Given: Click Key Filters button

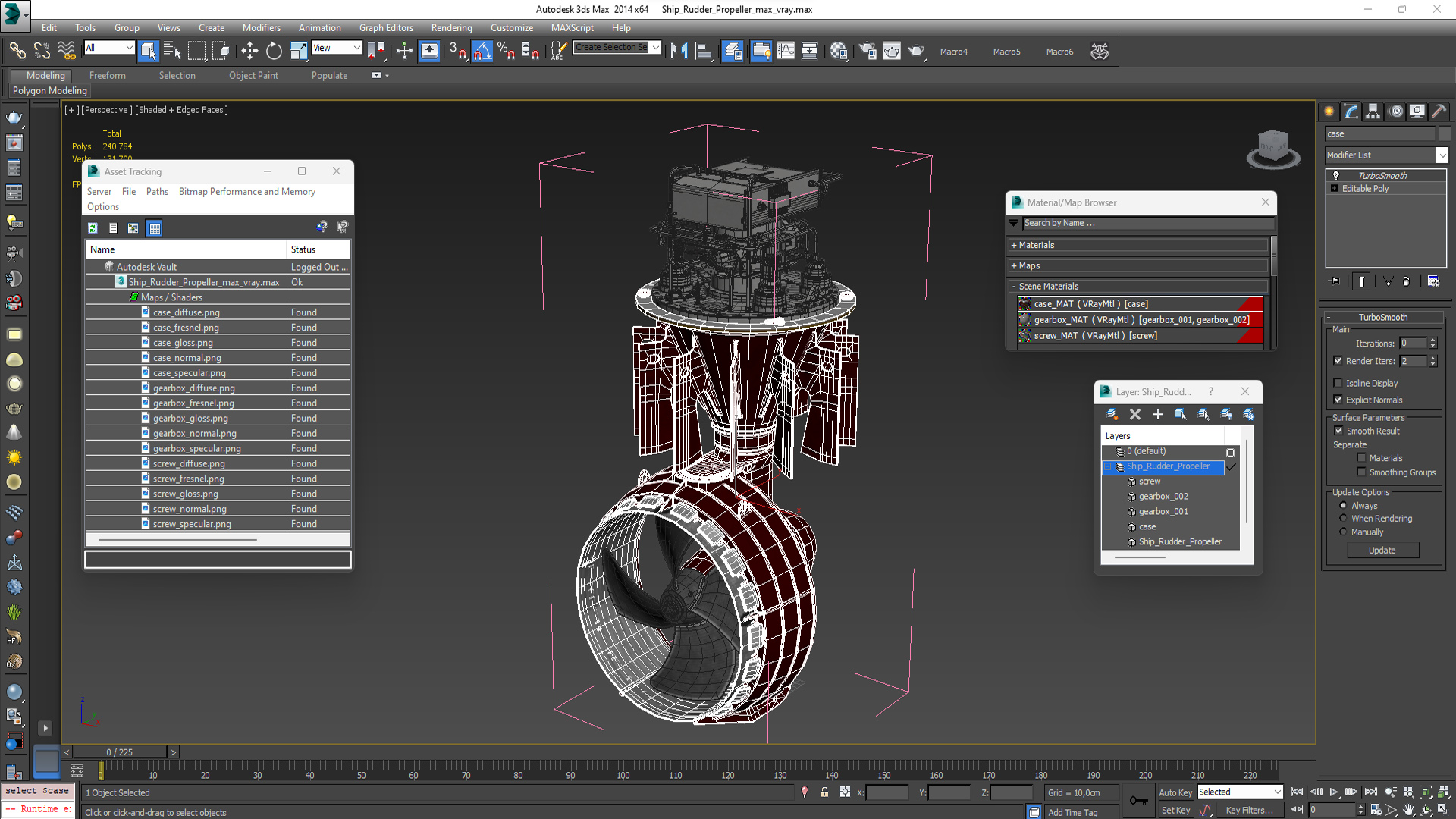Looking at the screenshot, I should click(1249, 810).
